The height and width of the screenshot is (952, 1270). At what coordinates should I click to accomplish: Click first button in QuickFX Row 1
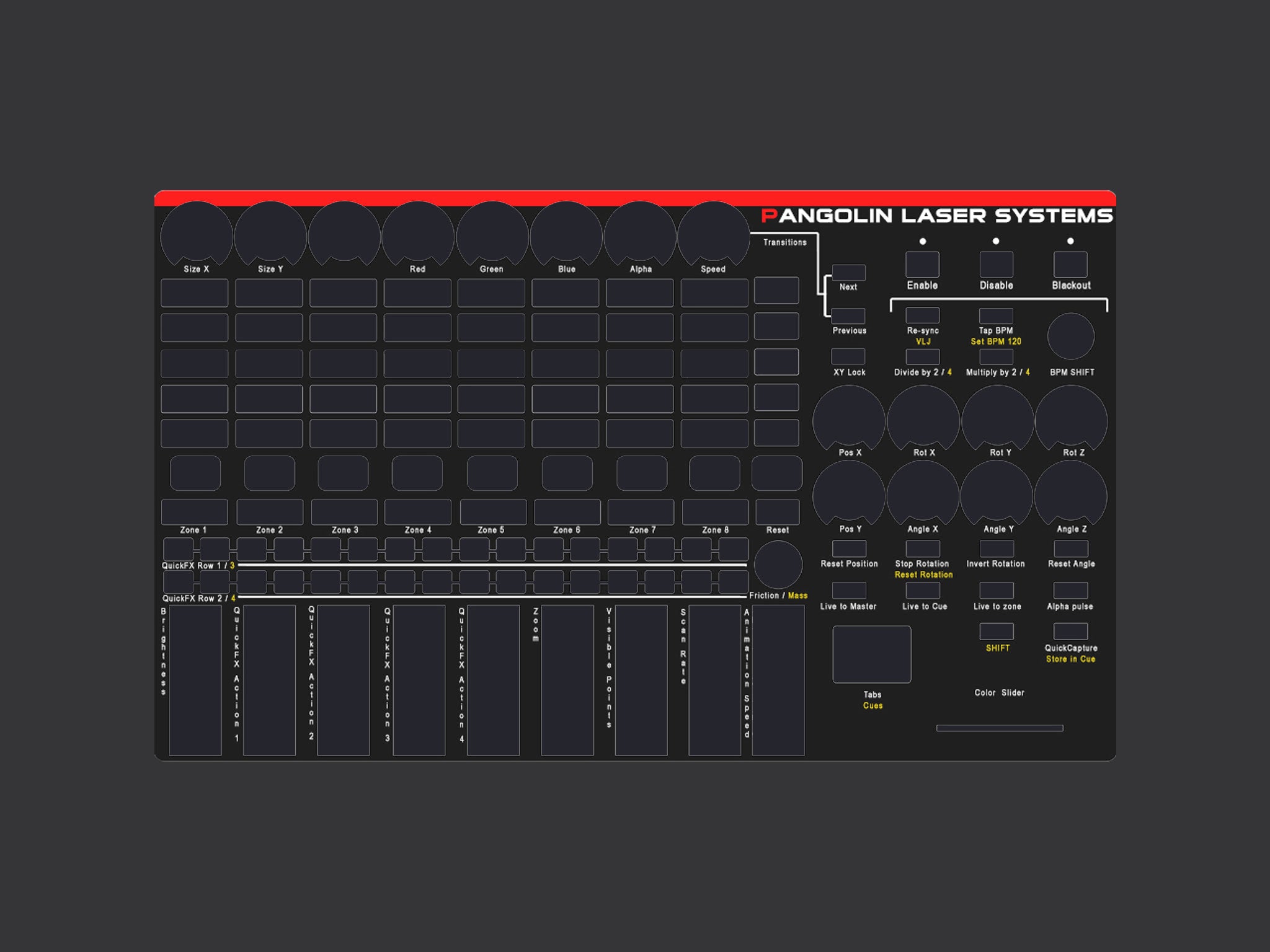[178, 549]
